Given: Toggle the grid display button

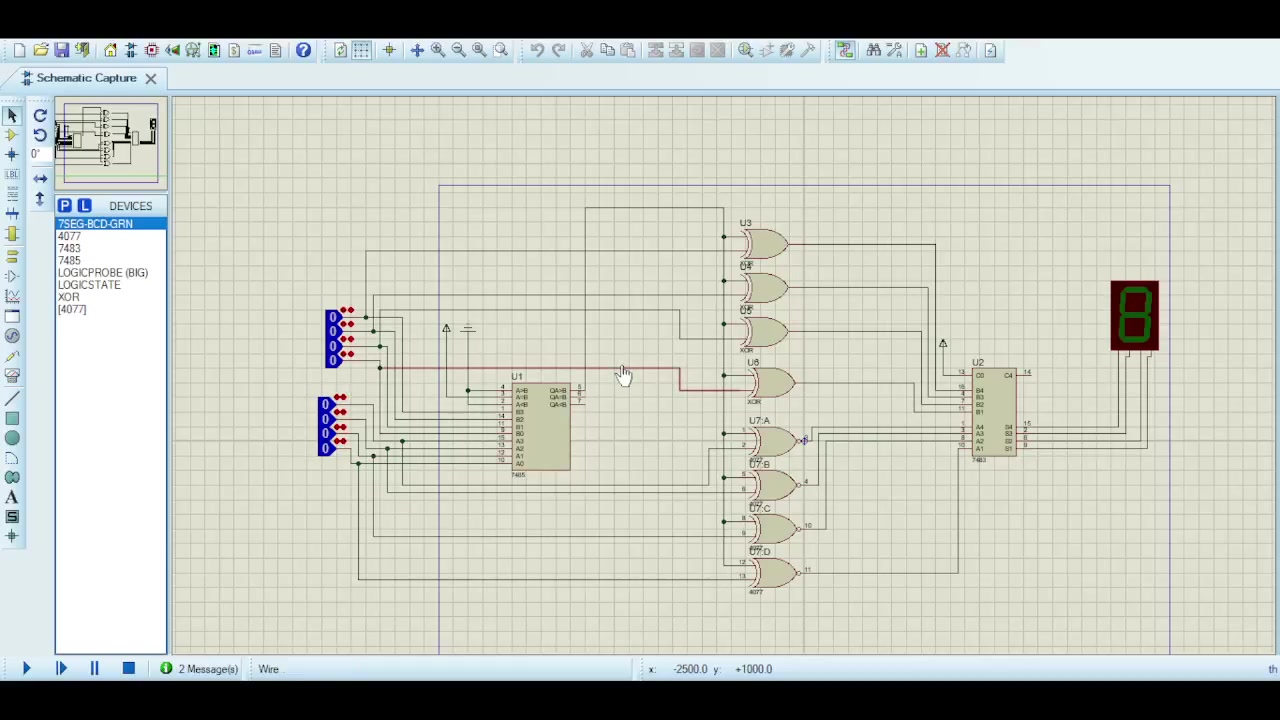Looking at the screenshot, I should [x=362, y=50].
